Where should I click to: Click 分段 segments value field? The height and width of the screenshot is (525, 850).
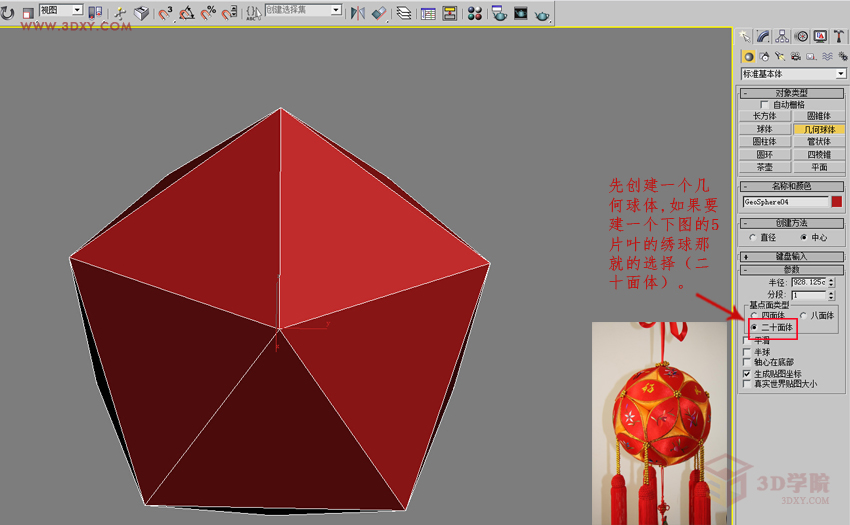click(x=809, y=296)
